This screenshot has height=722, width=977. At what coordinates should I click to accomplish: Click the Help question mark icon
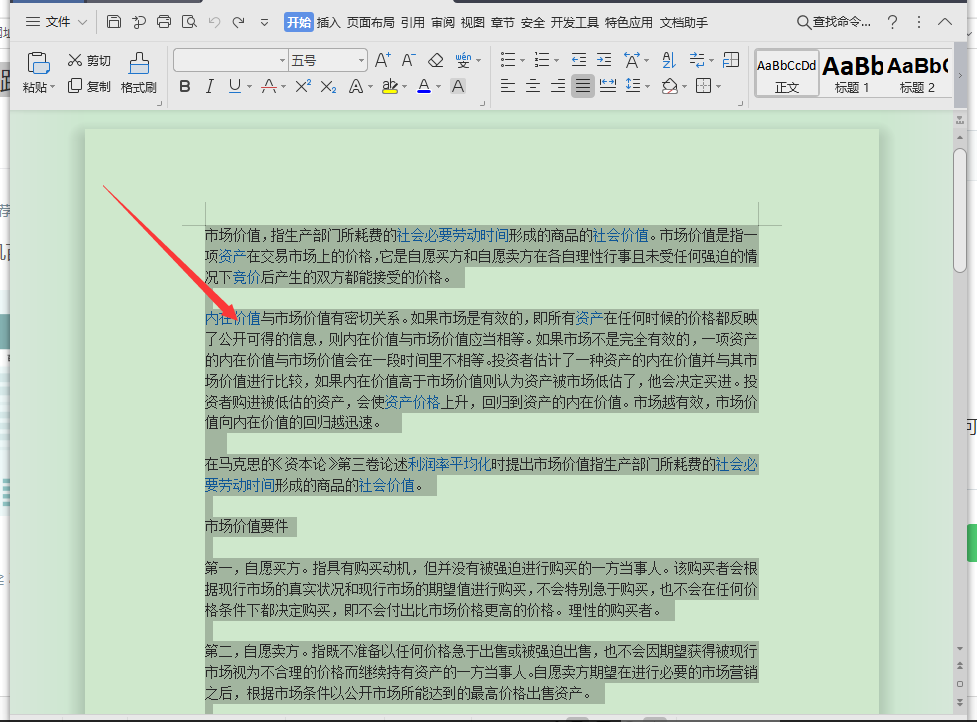click(x=892, y=22)
